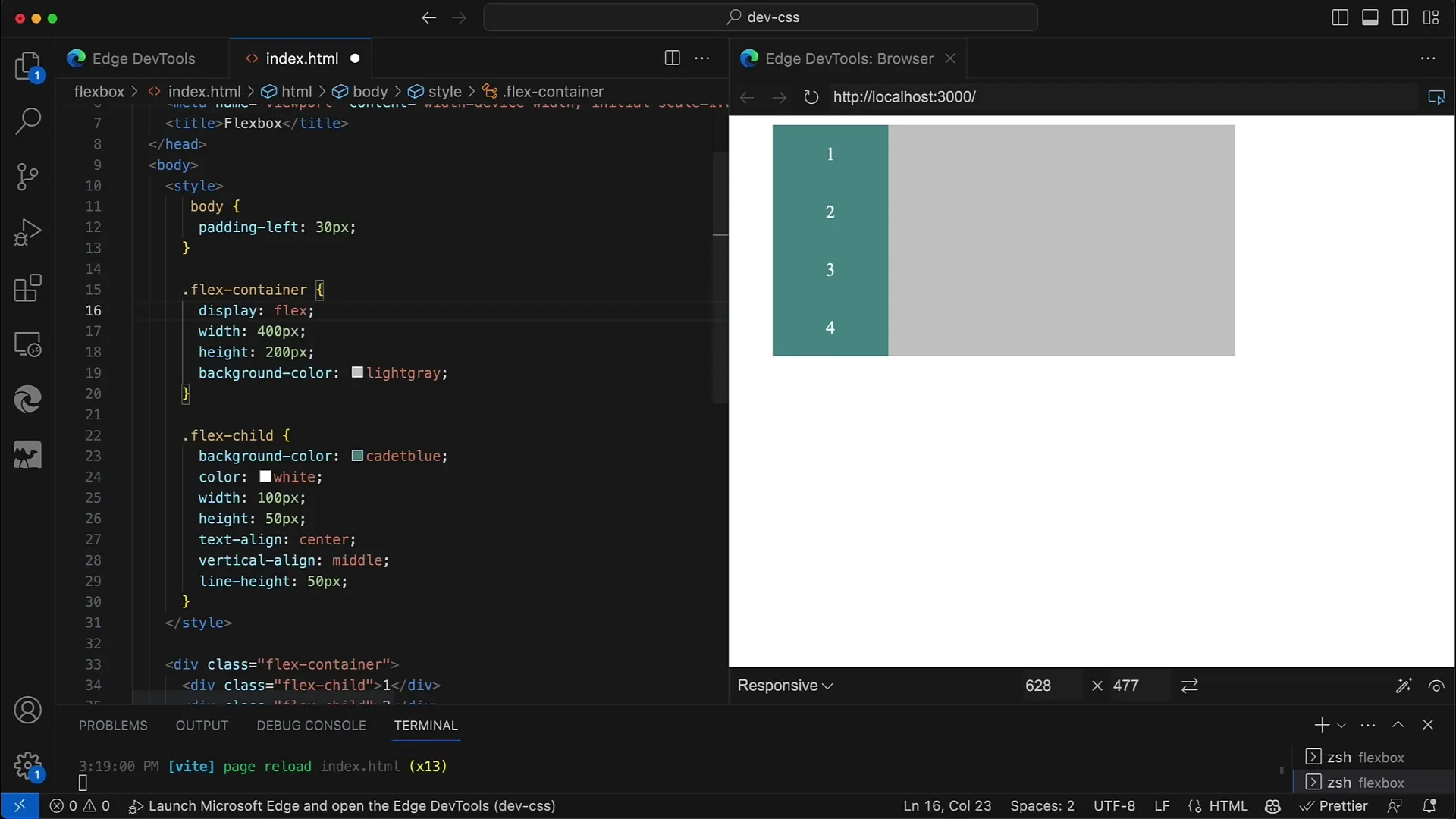Select the index.html editor tab
Image resolution: width=1456 pixels, height=819 pixels.
[x=301, y=58]
